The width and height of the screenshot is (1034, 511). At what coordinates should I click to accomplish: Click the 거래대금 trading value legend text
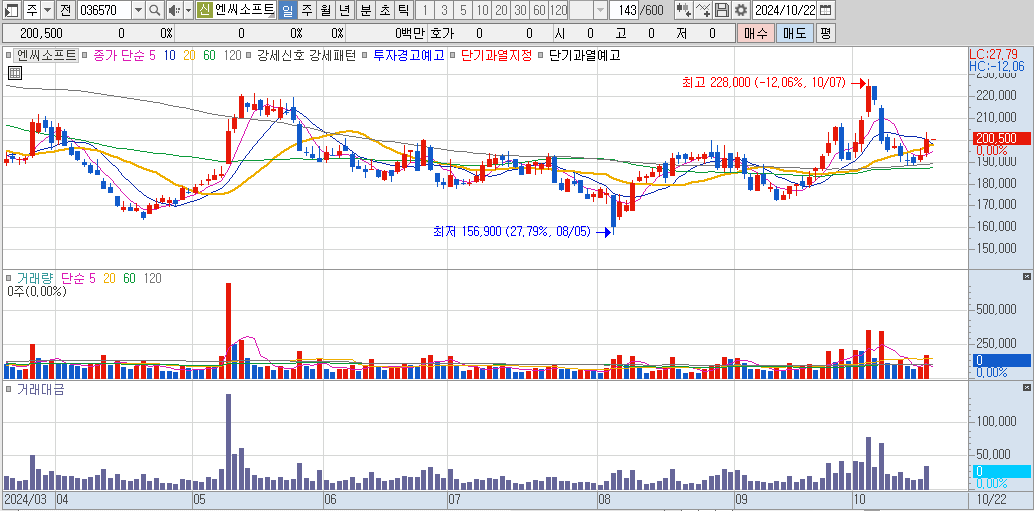41,390
